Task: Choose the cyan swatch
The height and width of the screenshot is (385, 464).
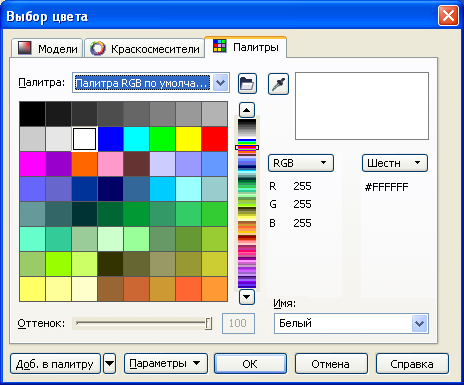Action: pos(137,139)
